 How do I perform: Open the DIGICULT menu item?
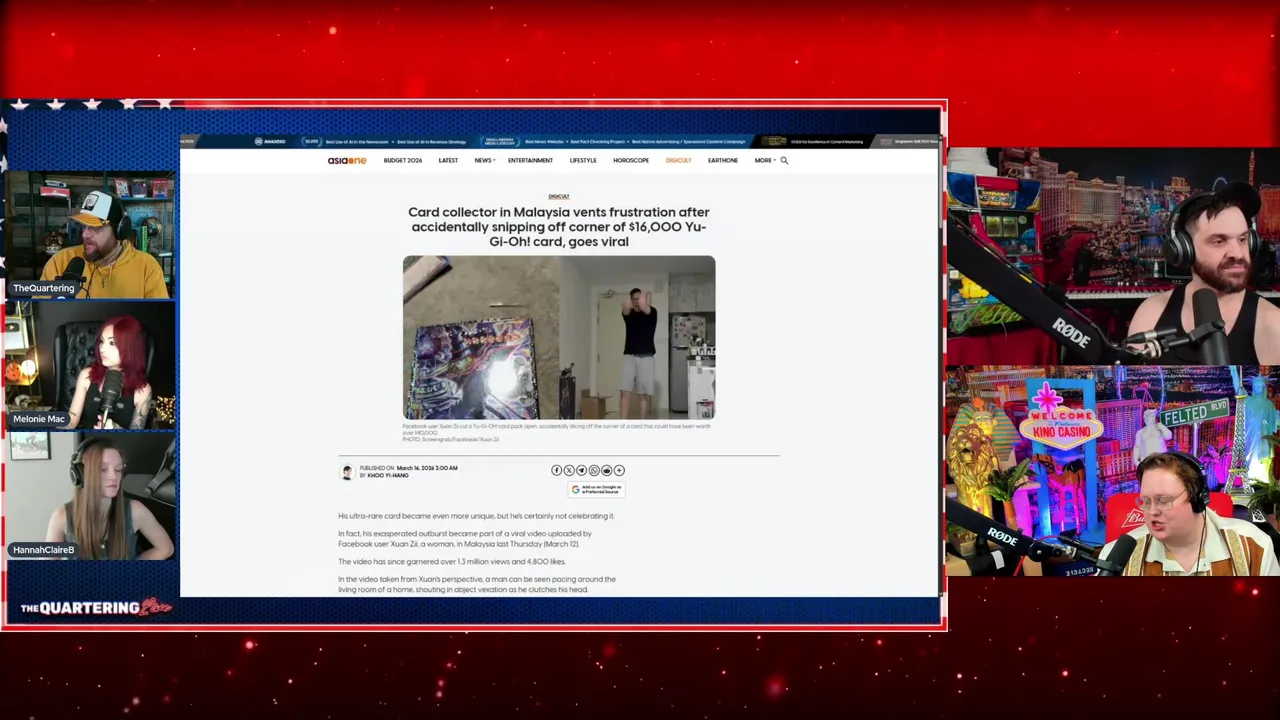pos(678,160)
